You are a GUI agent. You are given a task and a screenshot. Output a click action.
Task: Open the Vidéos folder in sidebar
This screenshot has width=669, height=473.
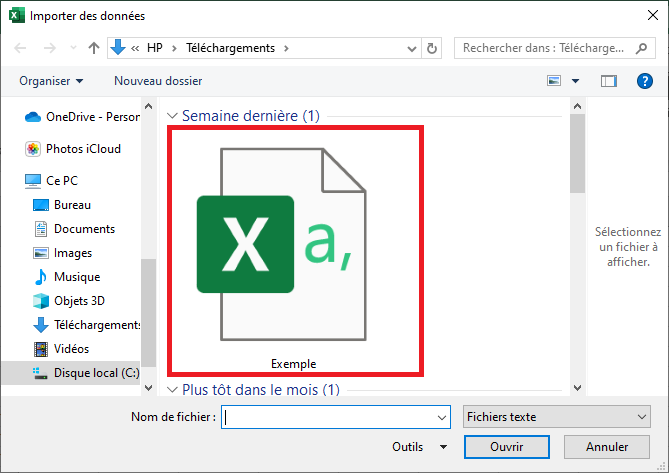61,349
